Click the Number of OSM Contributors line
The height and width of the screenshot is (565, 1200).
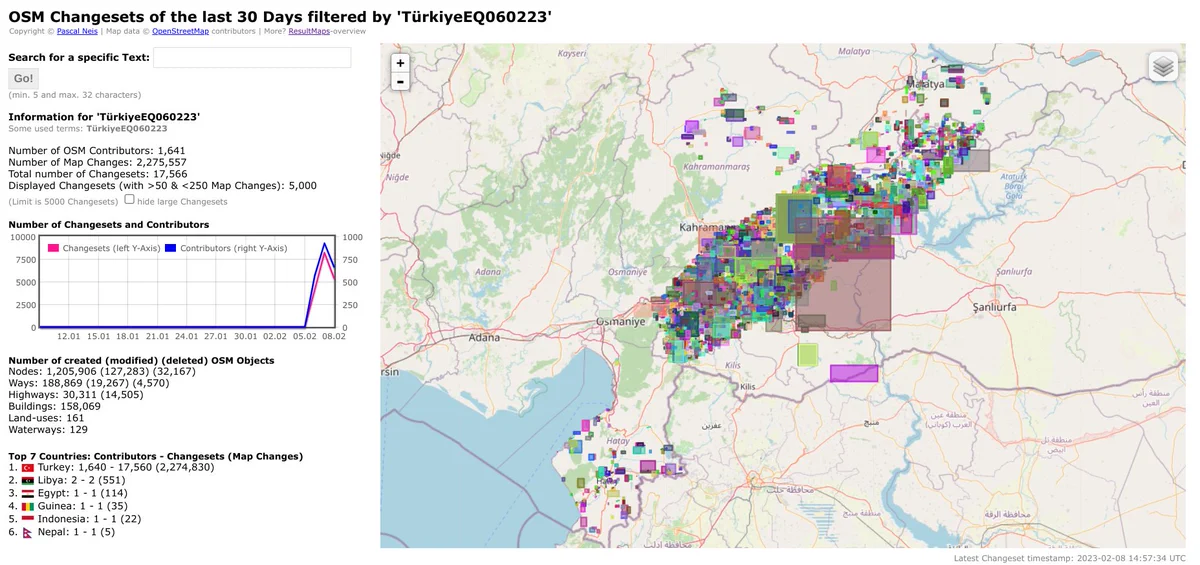coord(98,150)
